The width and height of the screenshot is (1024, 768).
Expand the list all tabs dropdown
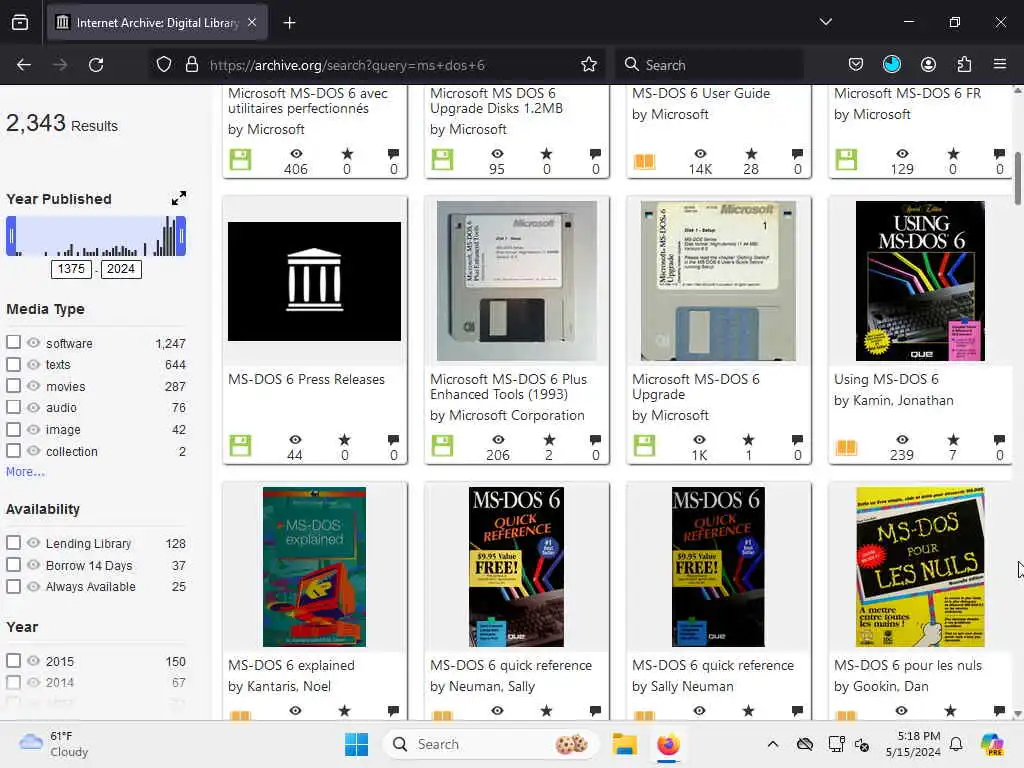(825, 22)
